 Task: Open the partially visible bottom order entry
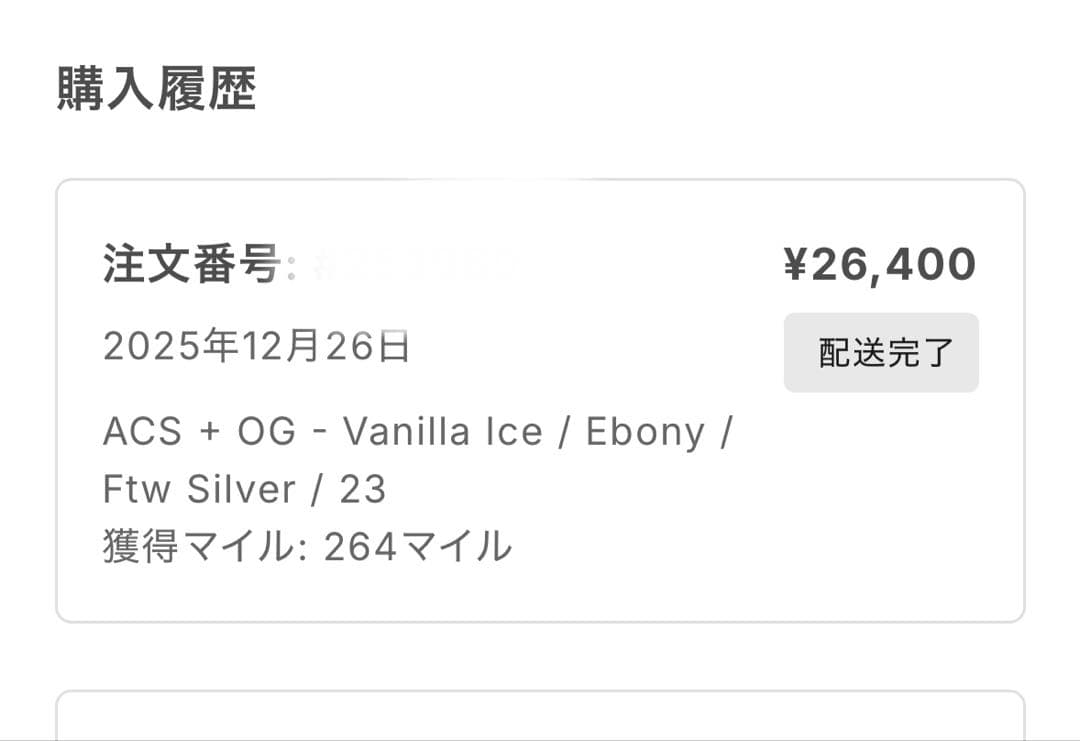point(540,715)
